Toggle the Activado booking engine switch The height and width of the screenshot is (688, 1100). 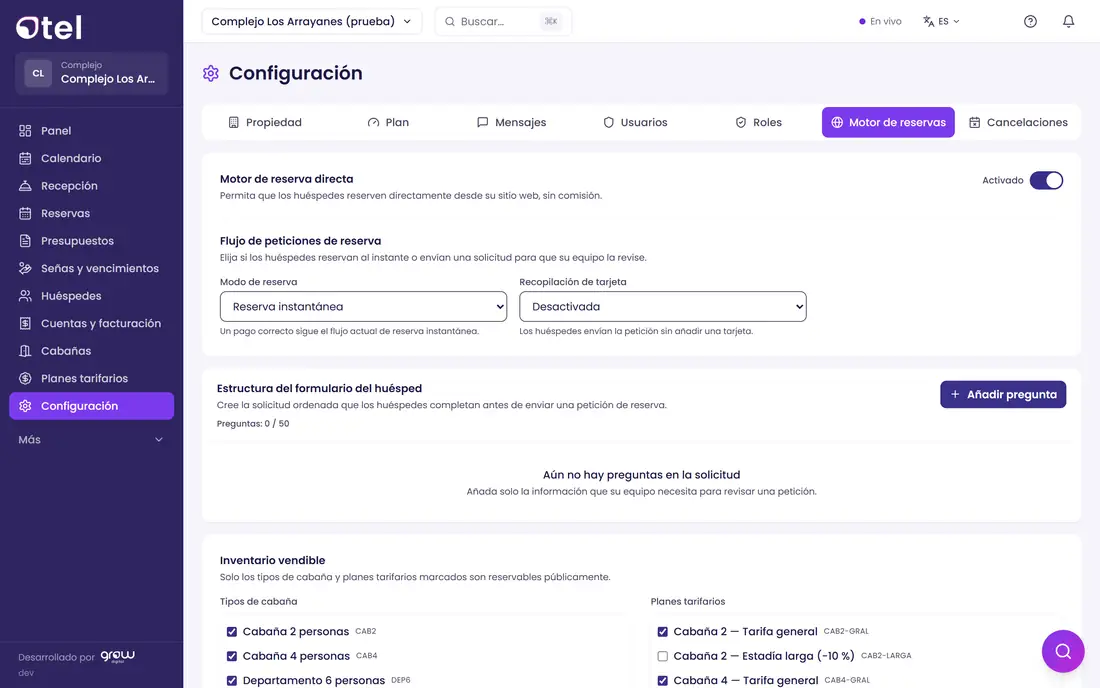[x=1046, y=180]
